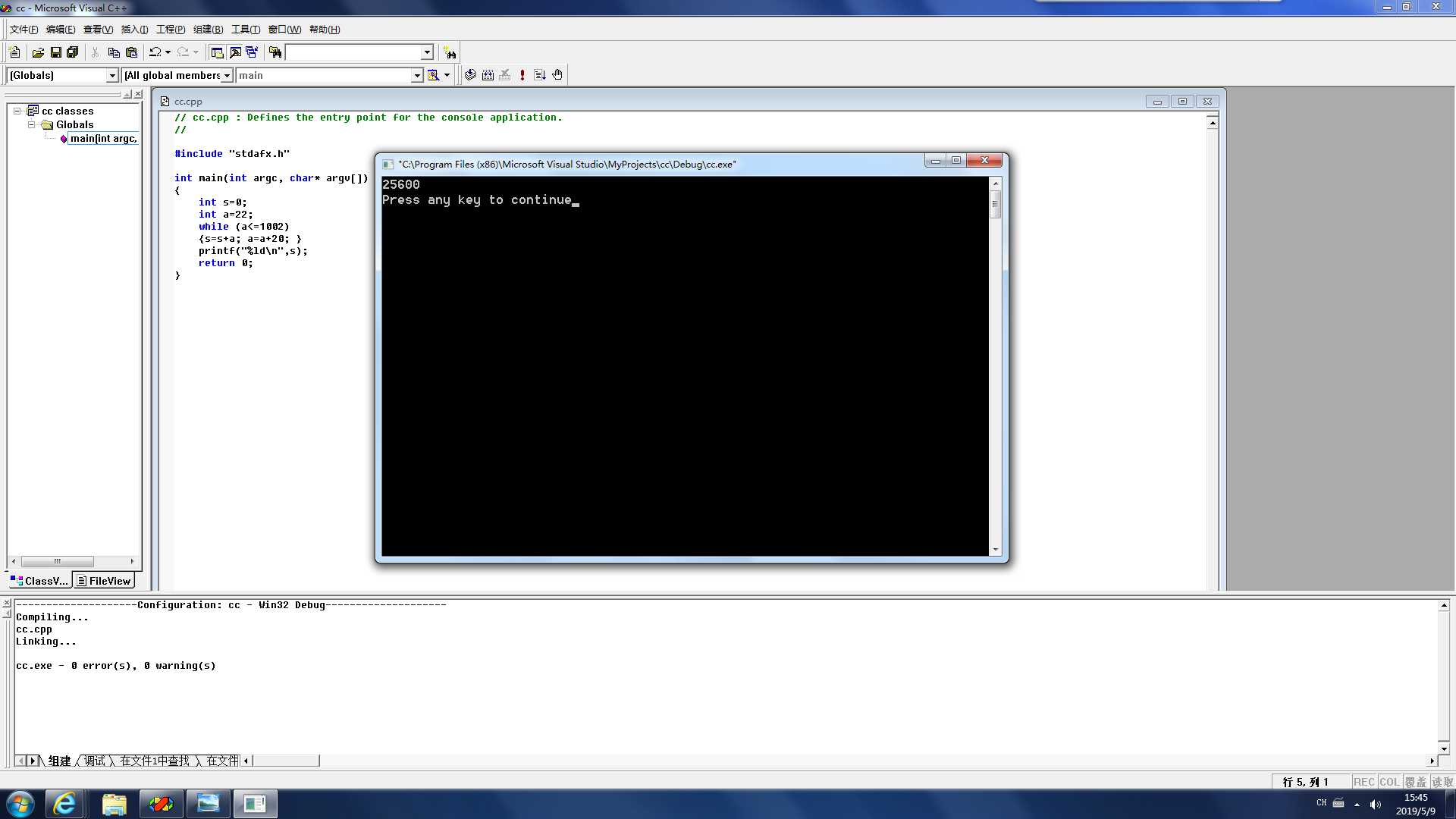The image size is (1456, 819).
Task: Switch to the 调试 output tab
Action: (x=95, y=761)
